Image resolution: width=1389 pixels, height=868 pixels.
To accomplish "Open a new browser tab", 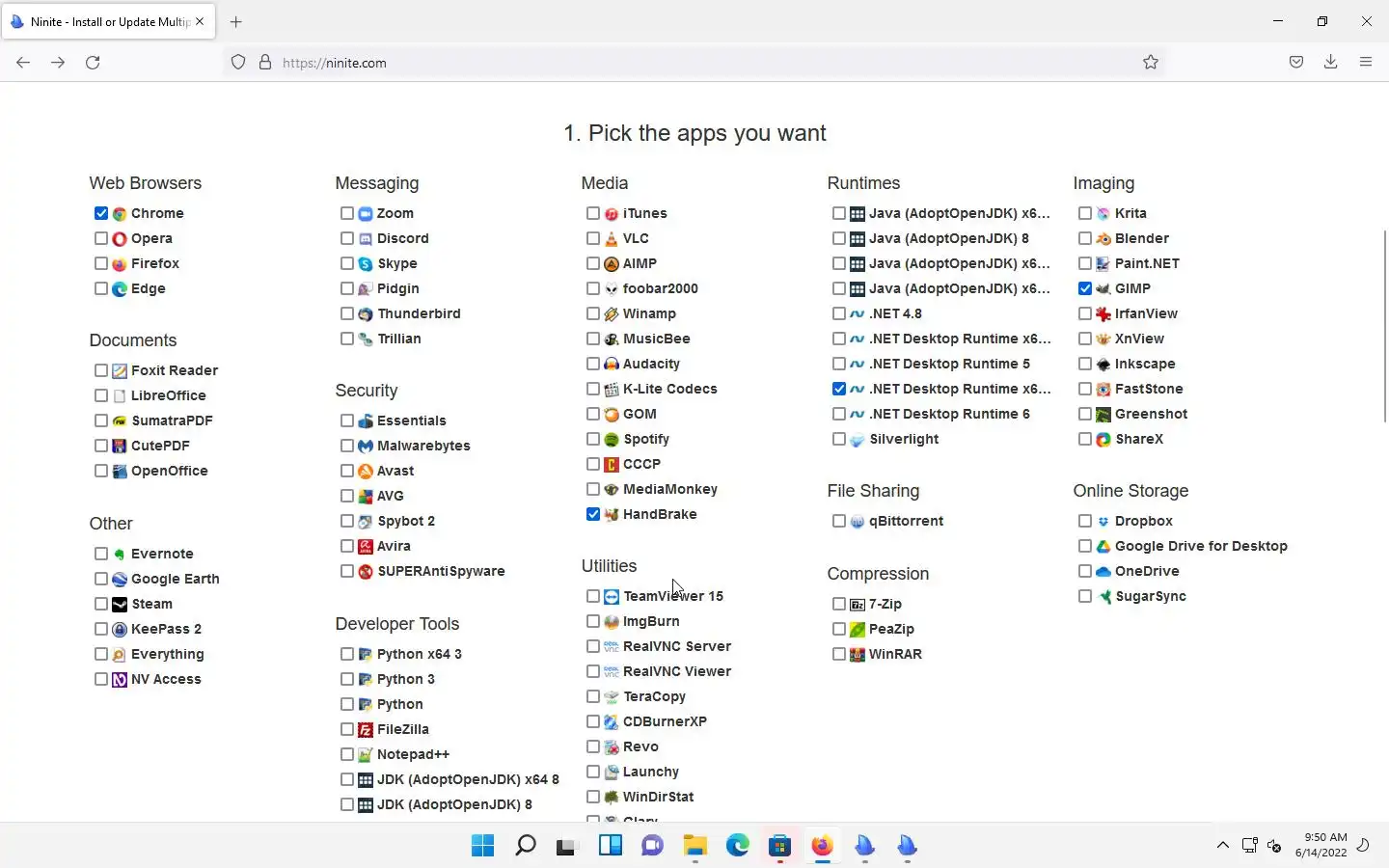I will pos(236,21).
